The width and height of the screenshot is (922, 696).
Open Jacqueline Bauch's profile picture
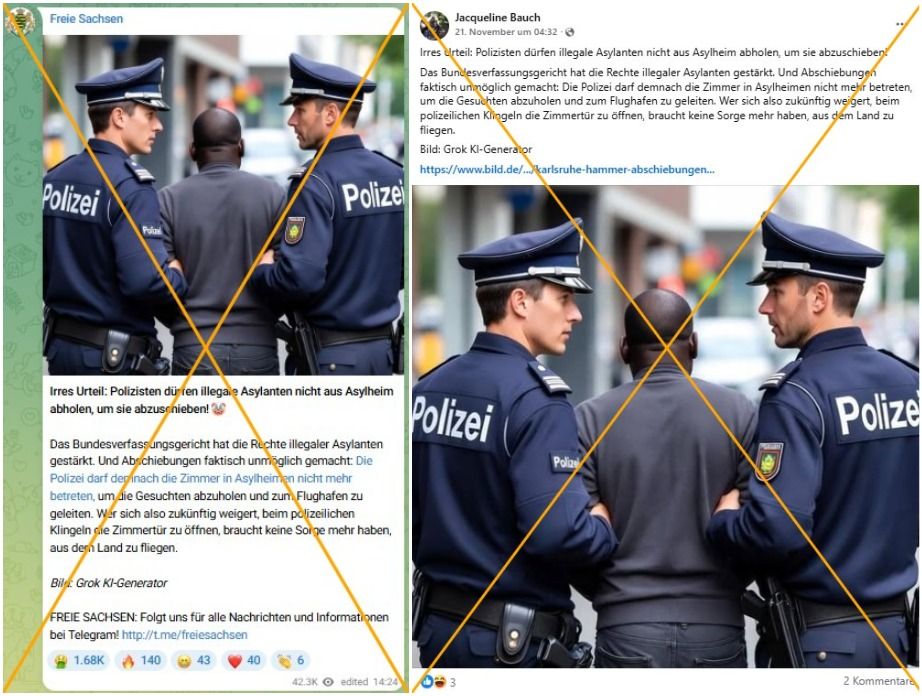tap(435, 25)
